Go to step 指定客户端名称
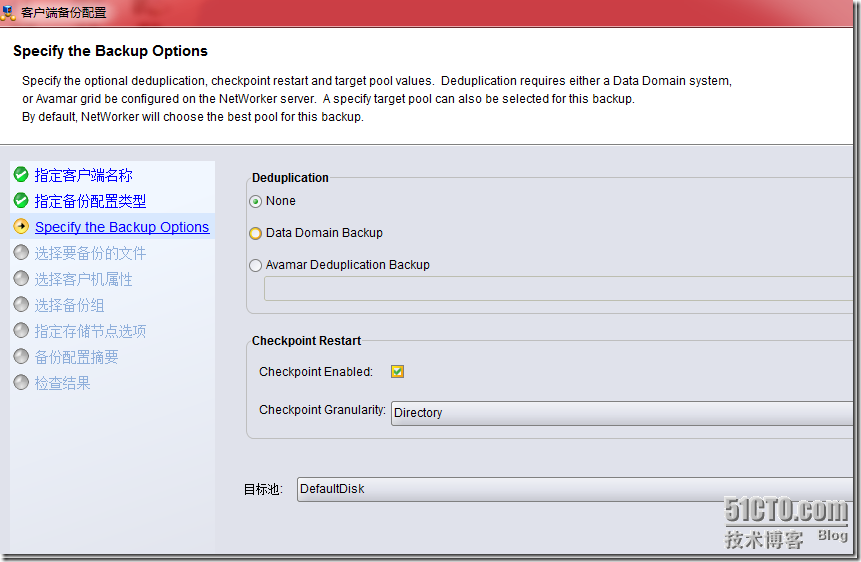Screen dimensions: 861x562 (x=83, y=175)
